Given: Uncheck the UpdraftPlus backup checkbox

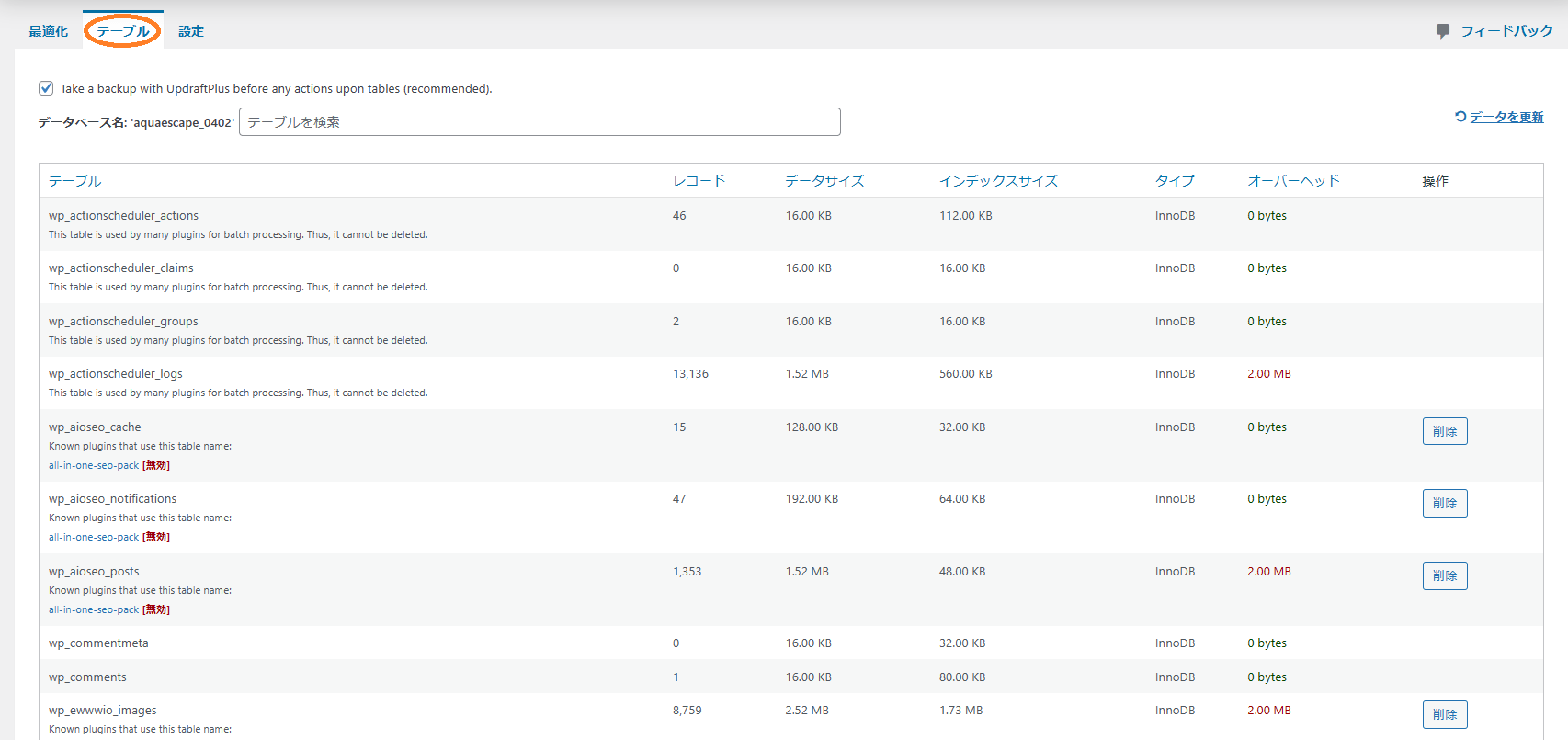Looking at the screenshot, I should pyautogui.click(x=46, y=88).
